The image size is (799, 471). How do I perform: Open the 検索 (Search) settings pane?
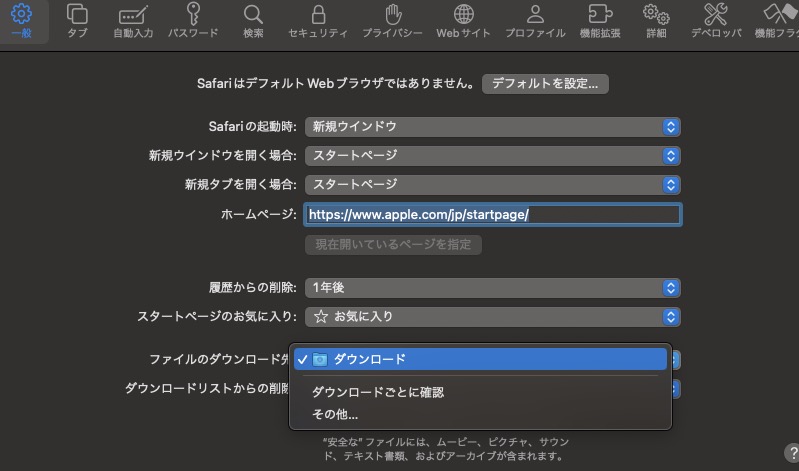coord(253,20)
